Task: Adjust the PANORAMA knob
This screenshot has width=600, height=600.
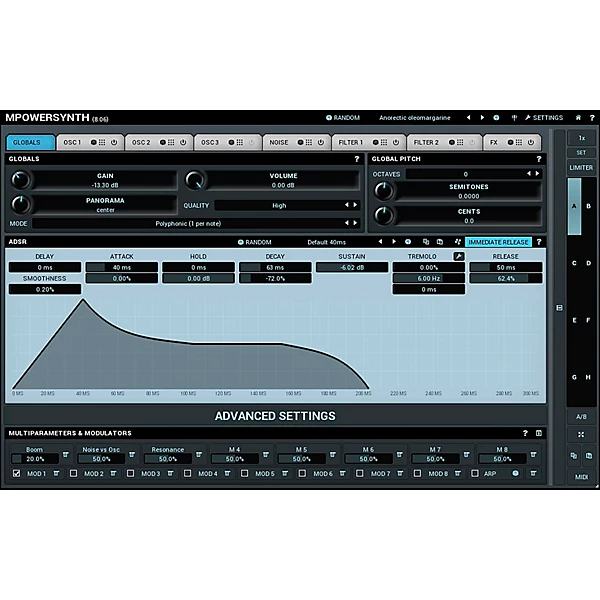Action: 20,205
